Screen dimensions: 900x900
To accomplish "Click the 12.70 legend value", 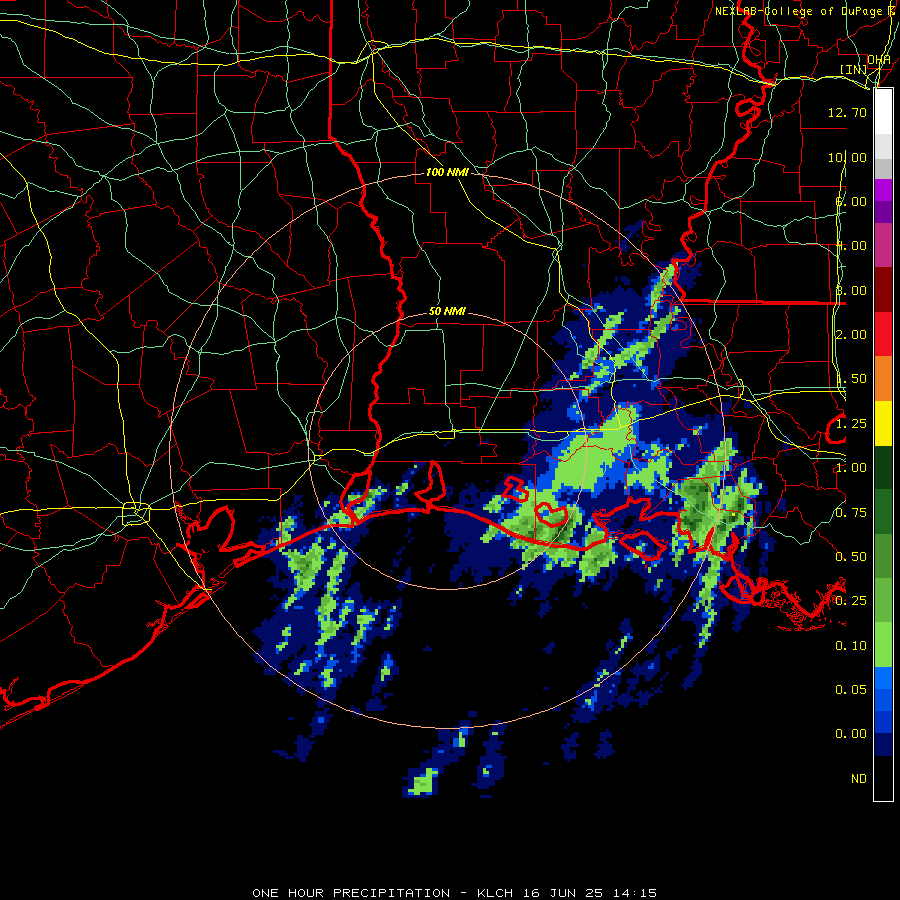I will pos(847,112).
